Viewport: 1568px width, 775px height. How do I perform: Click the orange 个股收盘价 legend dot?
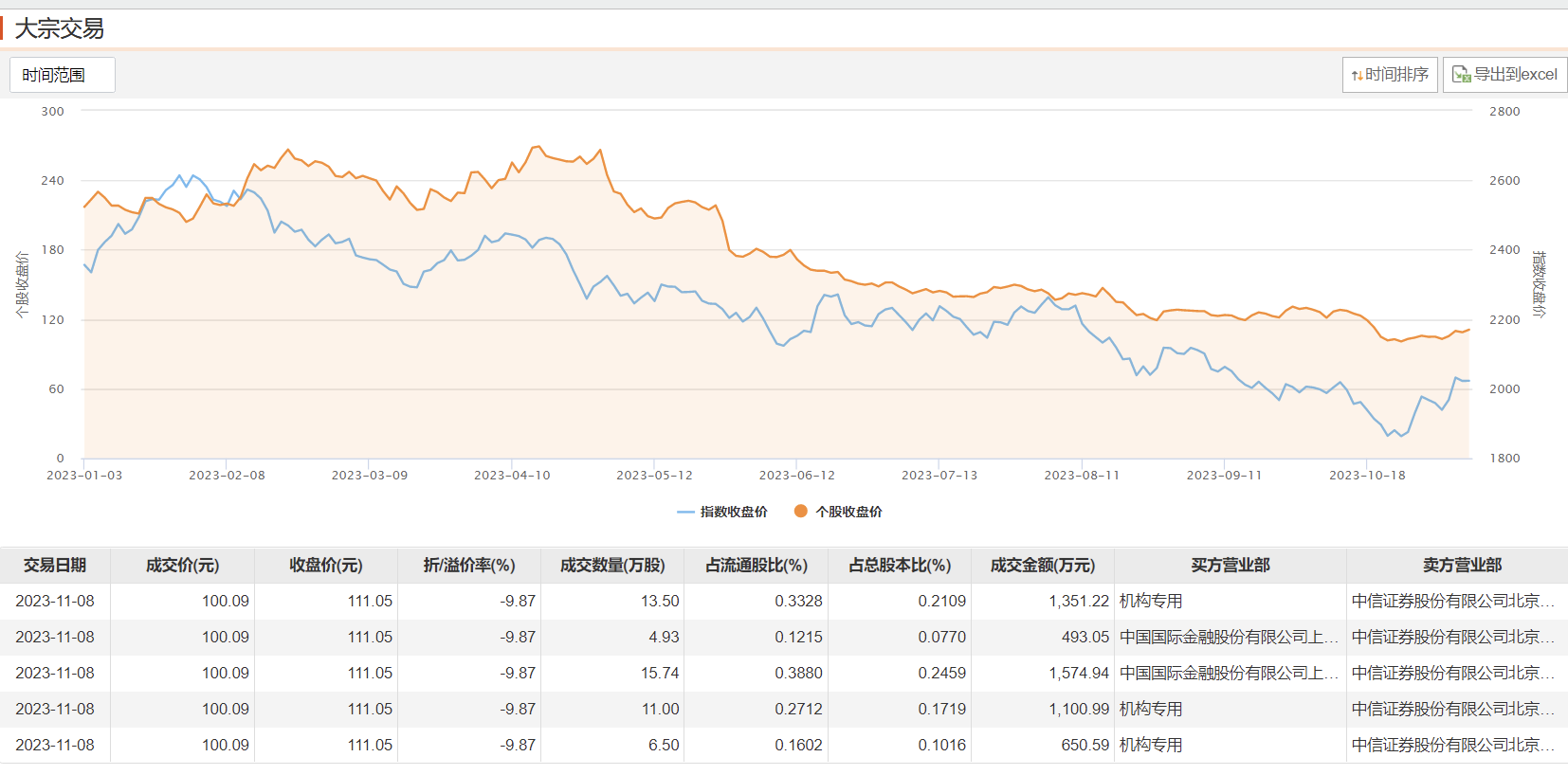(x=801, y=512)
